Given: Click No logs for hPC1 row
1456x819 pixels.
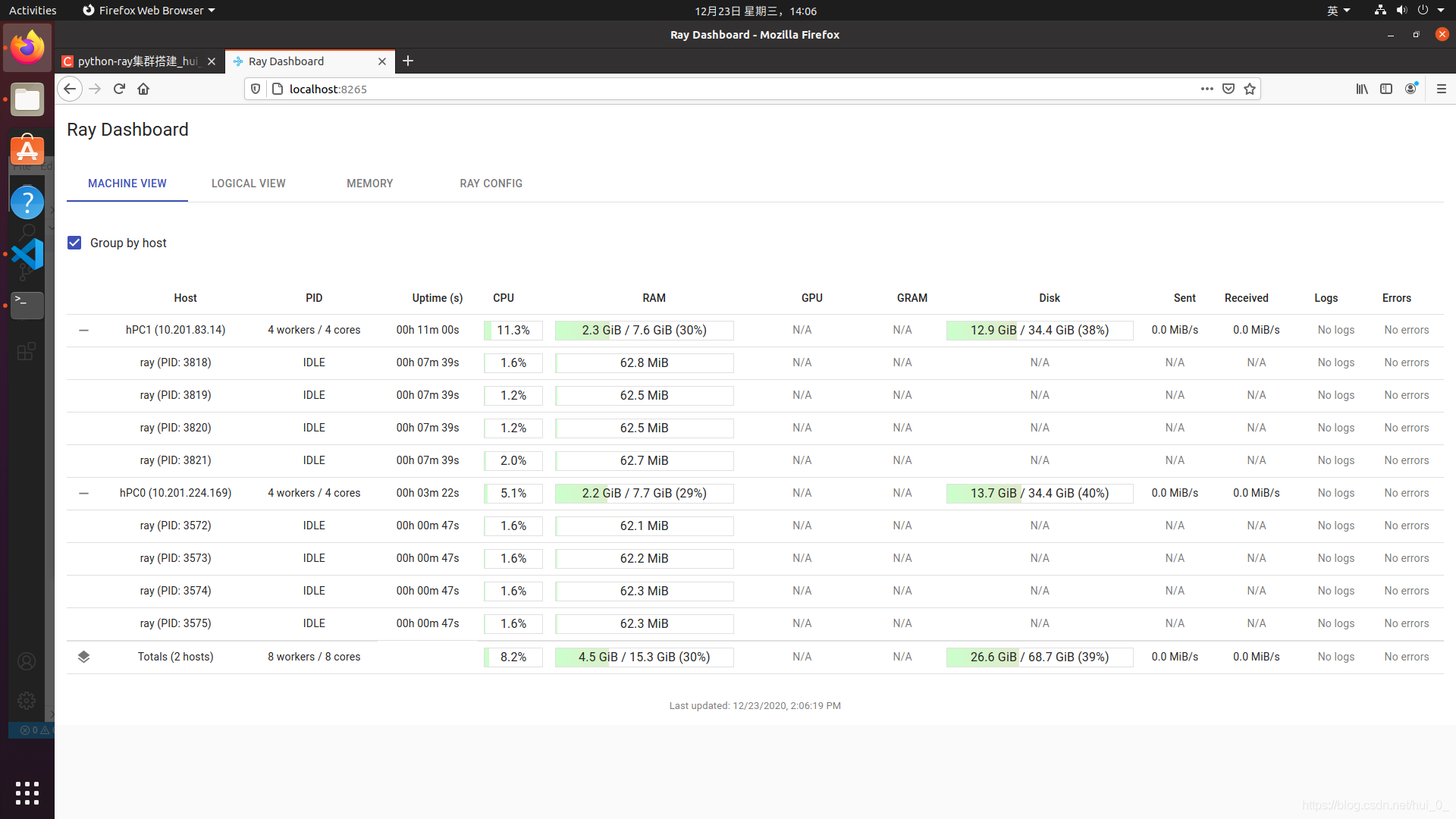Looking at the screenshot, I should [x=1335, y=330].
